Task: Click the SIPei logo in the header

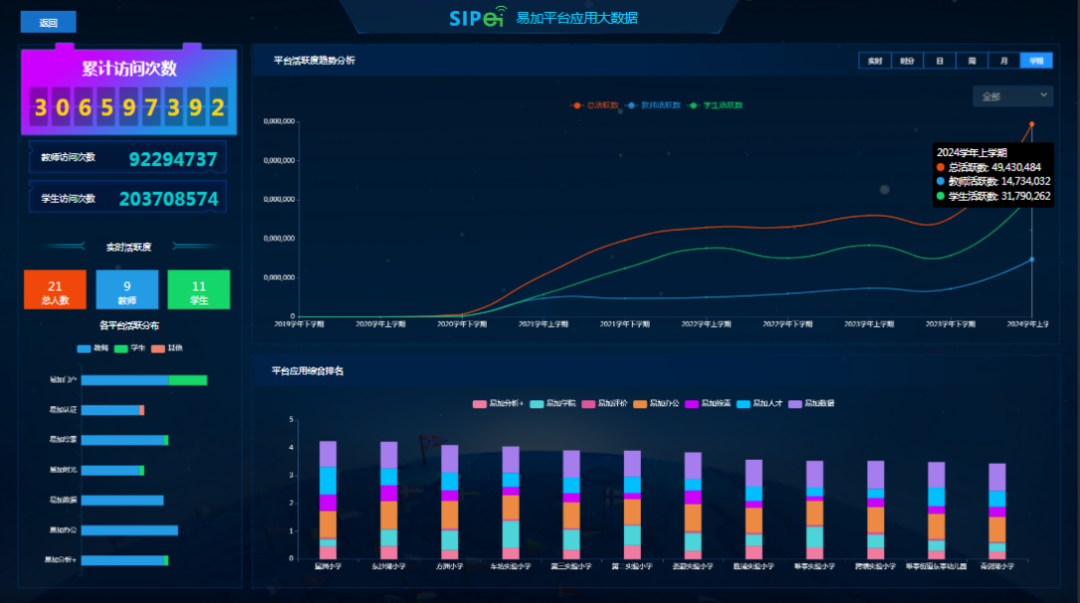Action: point(477,18)
